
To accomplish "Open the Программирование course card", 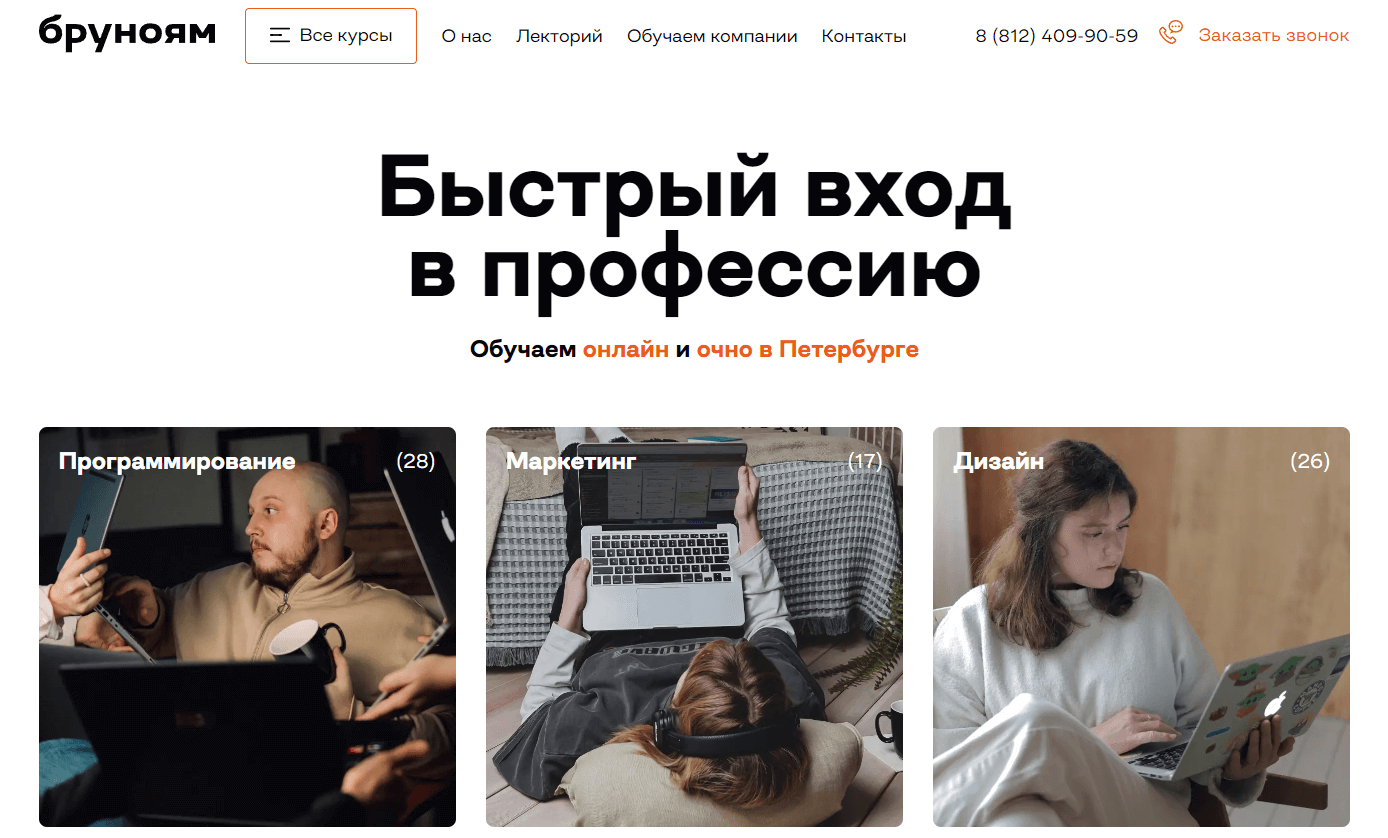I will pos(247,627).
